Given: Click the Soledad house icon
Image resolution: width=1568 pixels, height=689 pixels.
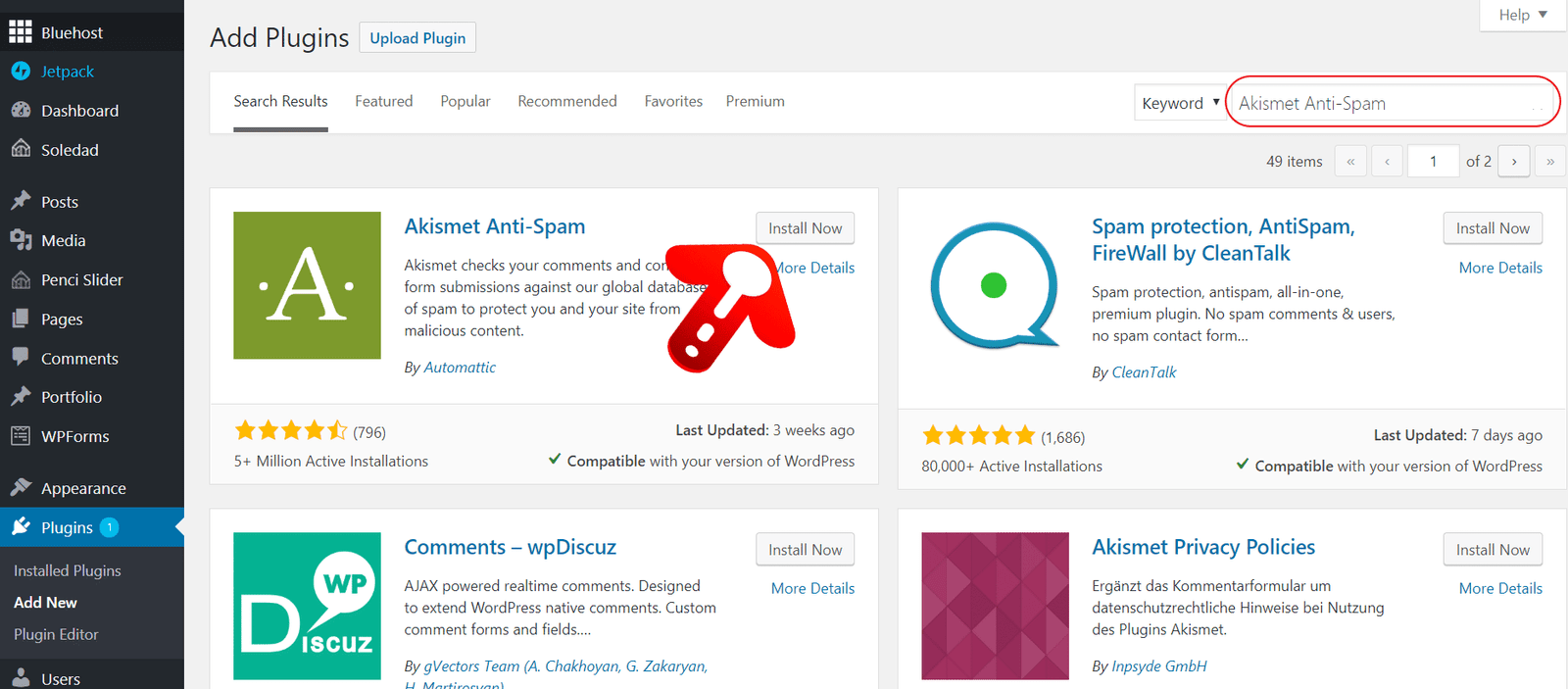Looking at the screenshot, I should [x=21, y=149].
